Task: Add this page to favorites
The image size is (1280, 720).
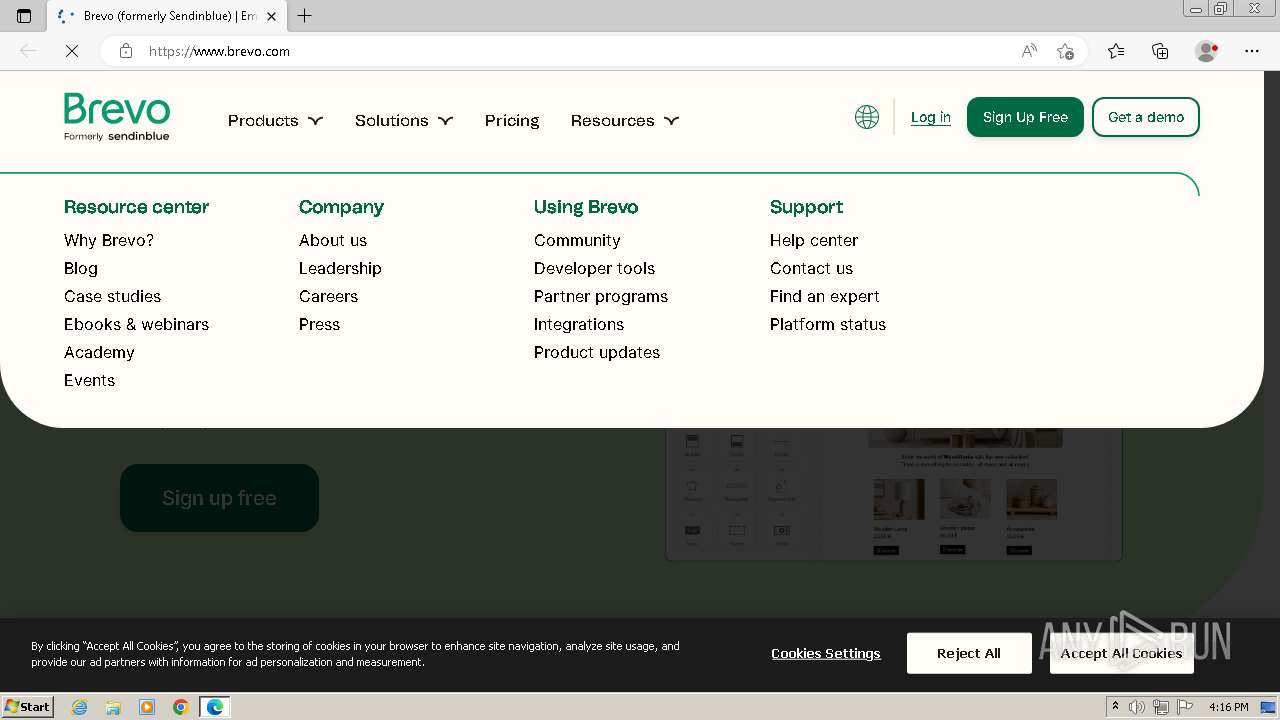Action: pos(1065,51)
